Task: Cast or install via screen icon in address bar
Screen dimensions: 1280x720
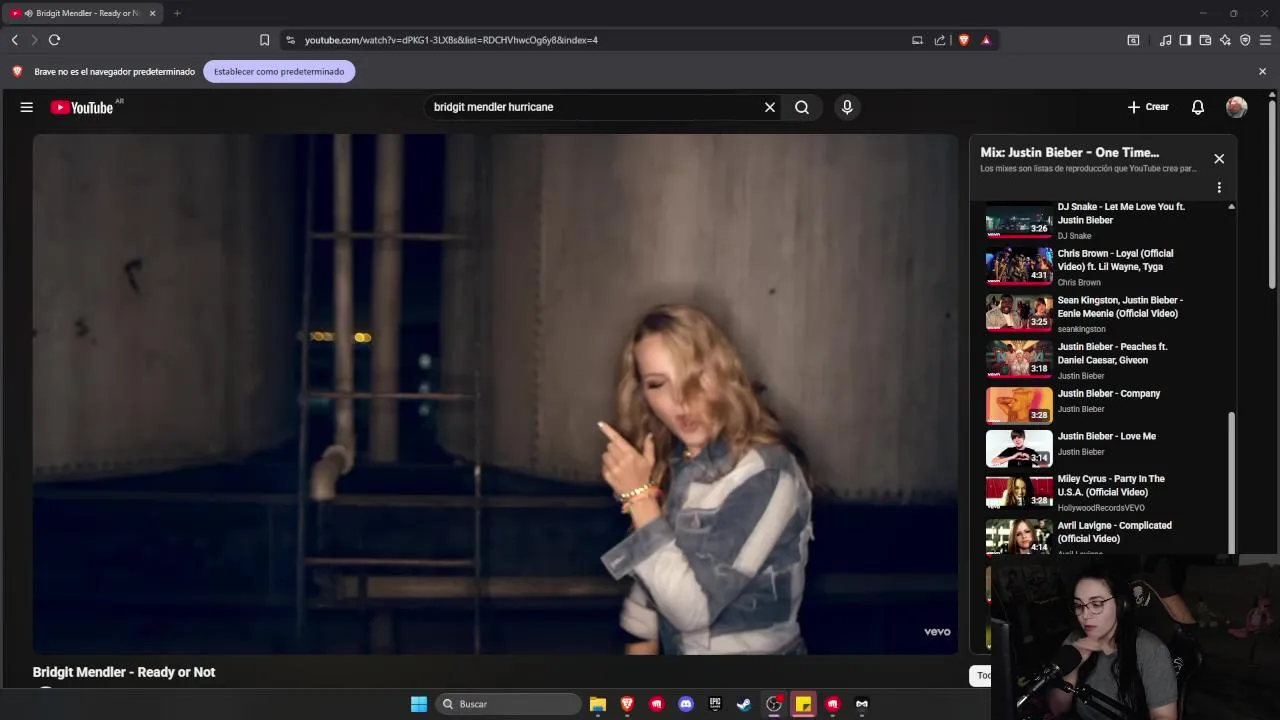Action: [x=917, y=40]
